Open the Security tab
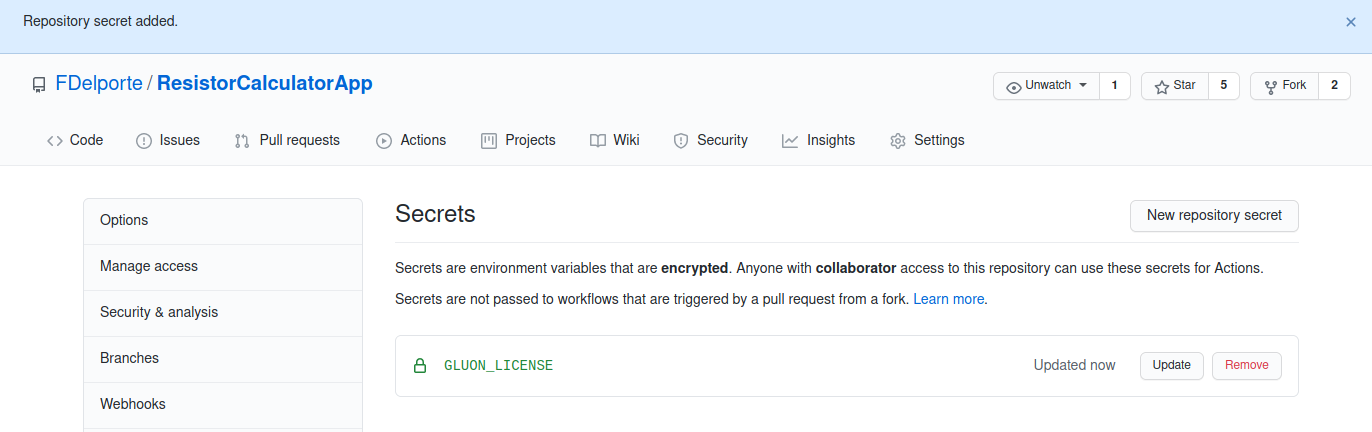This screenshot has width=1372, height=432. [x=710, y=140]
